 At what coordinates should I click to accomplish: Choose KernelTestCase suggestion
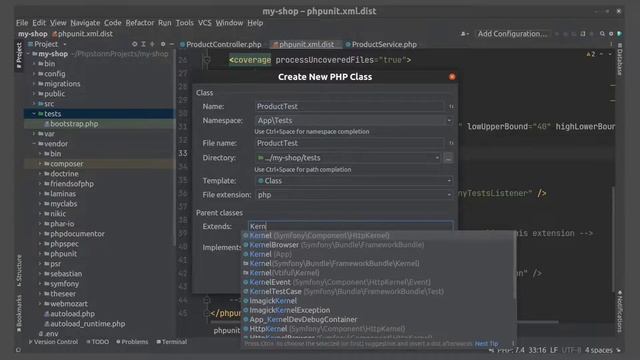pyautogui.click(x=378, y=292)
